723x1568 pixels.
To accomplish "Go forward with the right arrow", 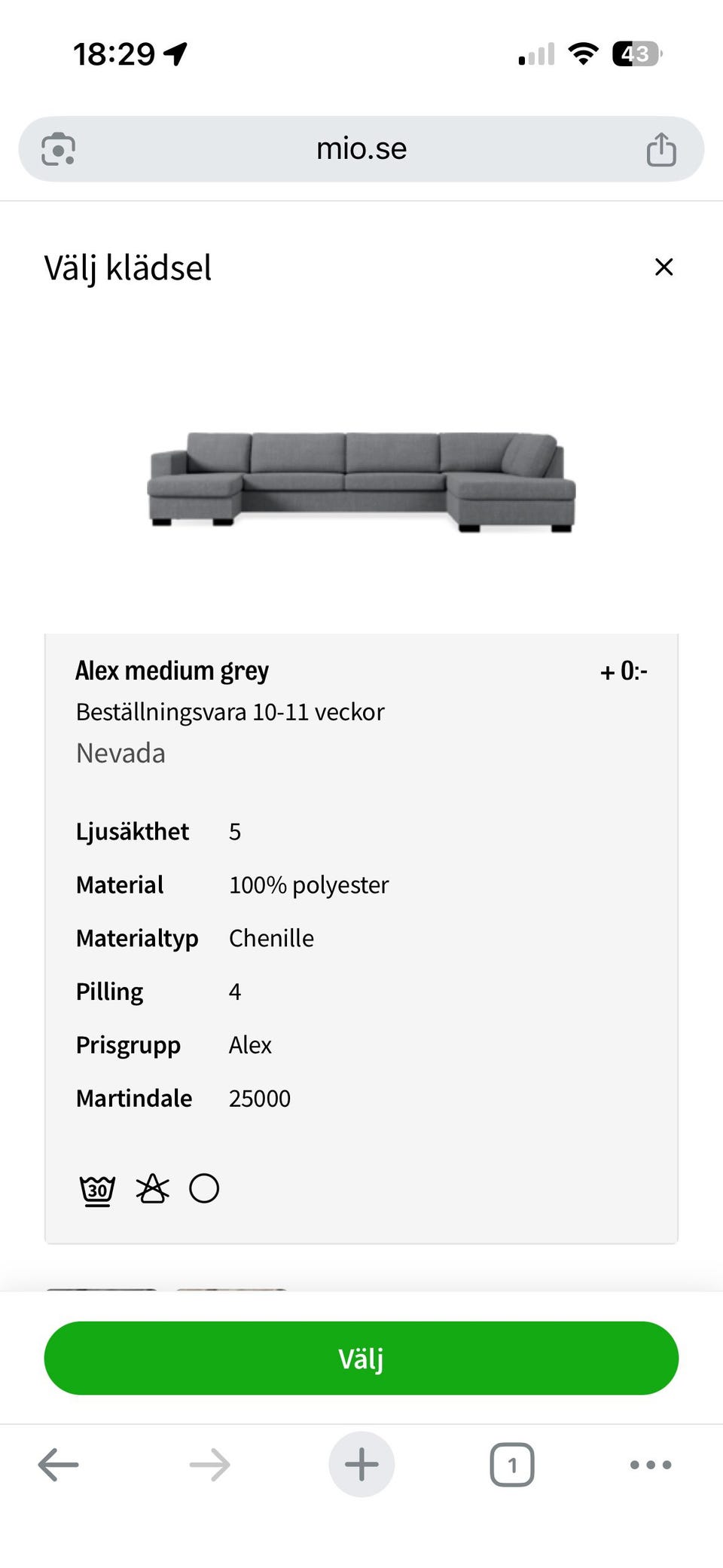I will point(209,1465).
